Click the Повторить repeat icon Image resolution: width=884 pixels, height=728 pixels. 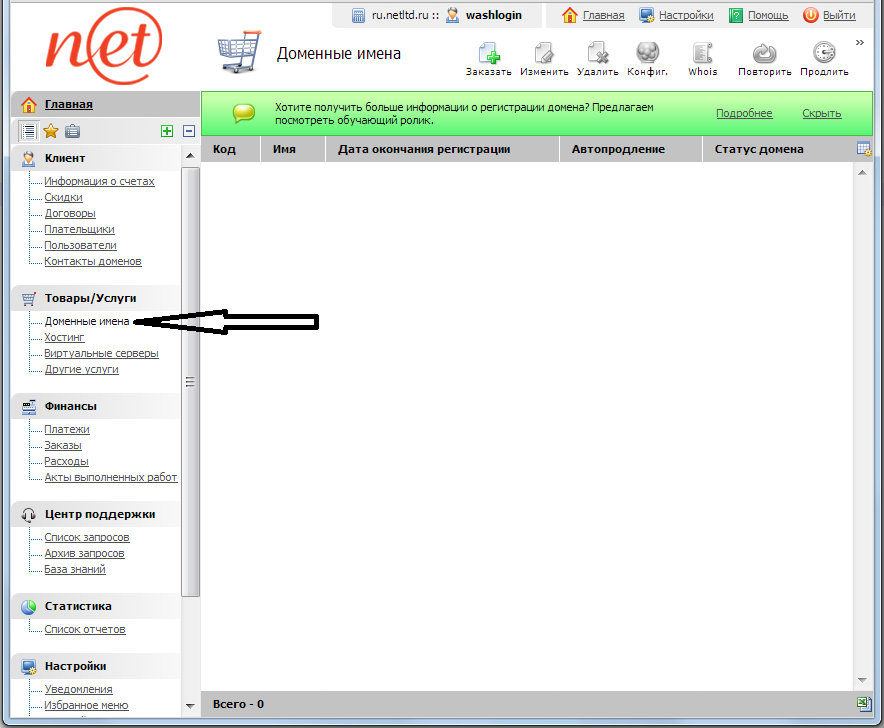[765, 54]
